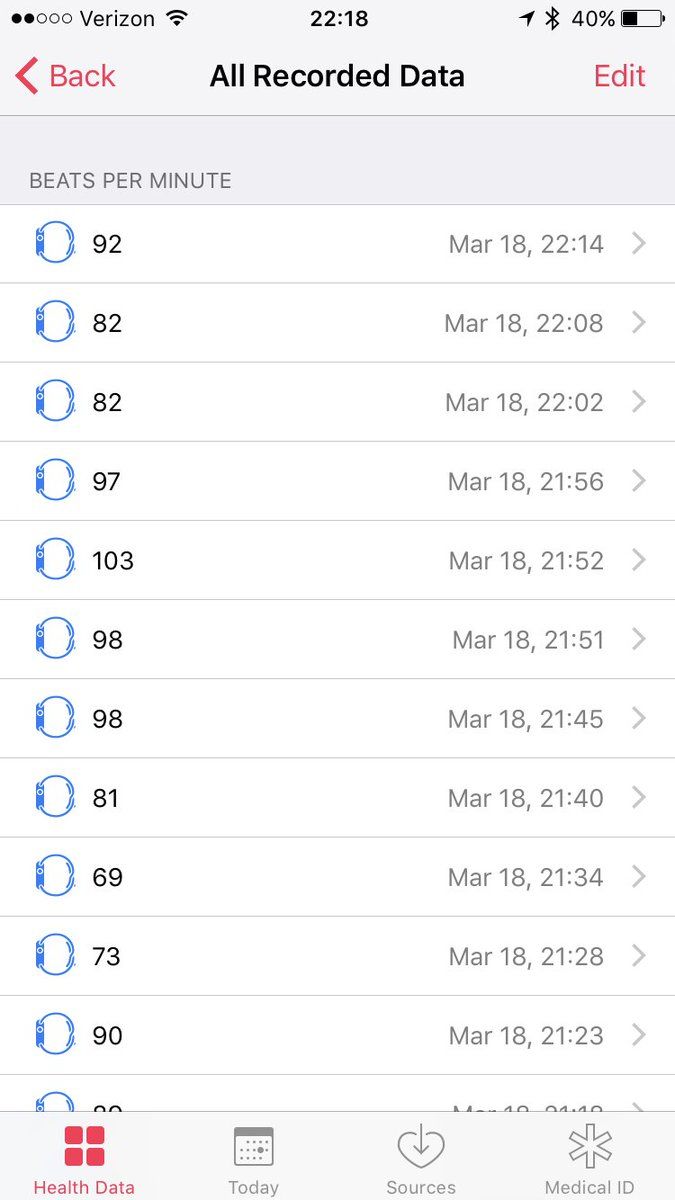Tap the watch icon beside 69

(55, 877)
